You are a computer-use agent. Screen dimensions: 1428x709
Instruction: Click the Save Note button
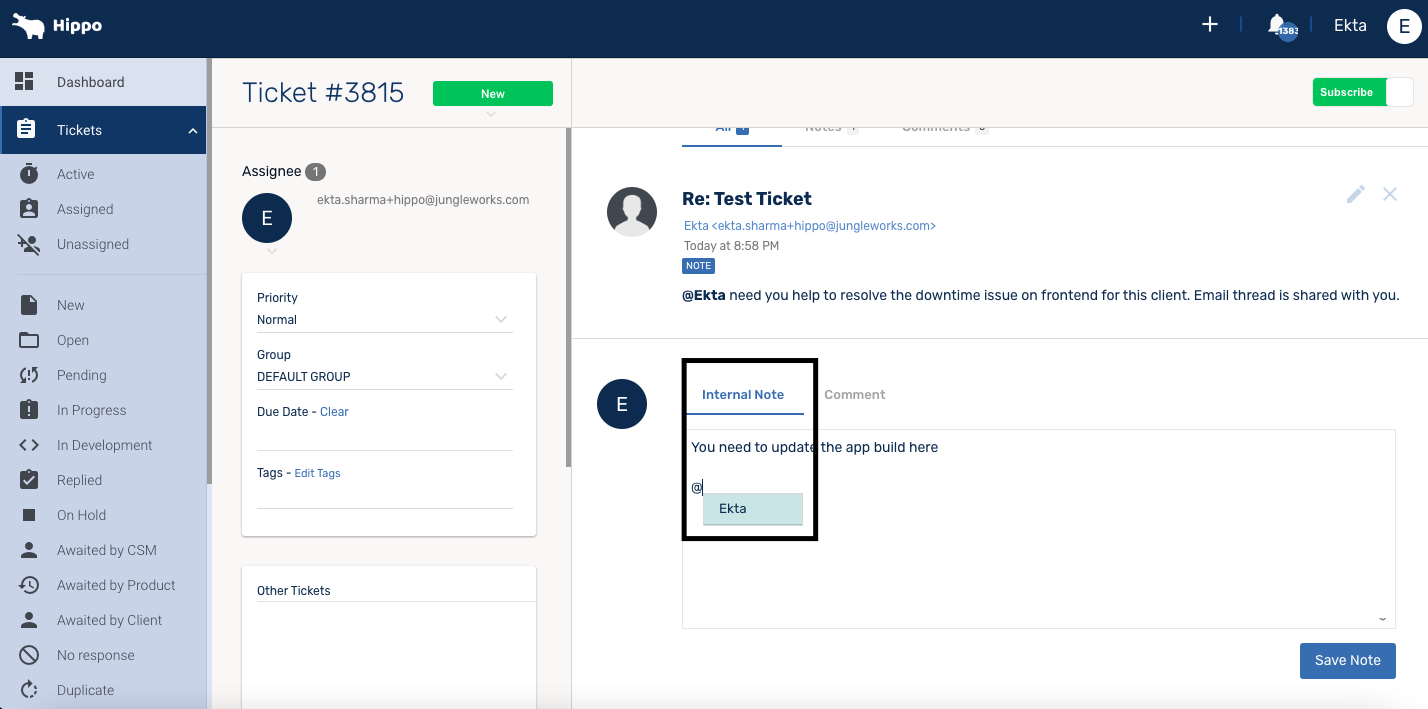[x=1347, y=660]
